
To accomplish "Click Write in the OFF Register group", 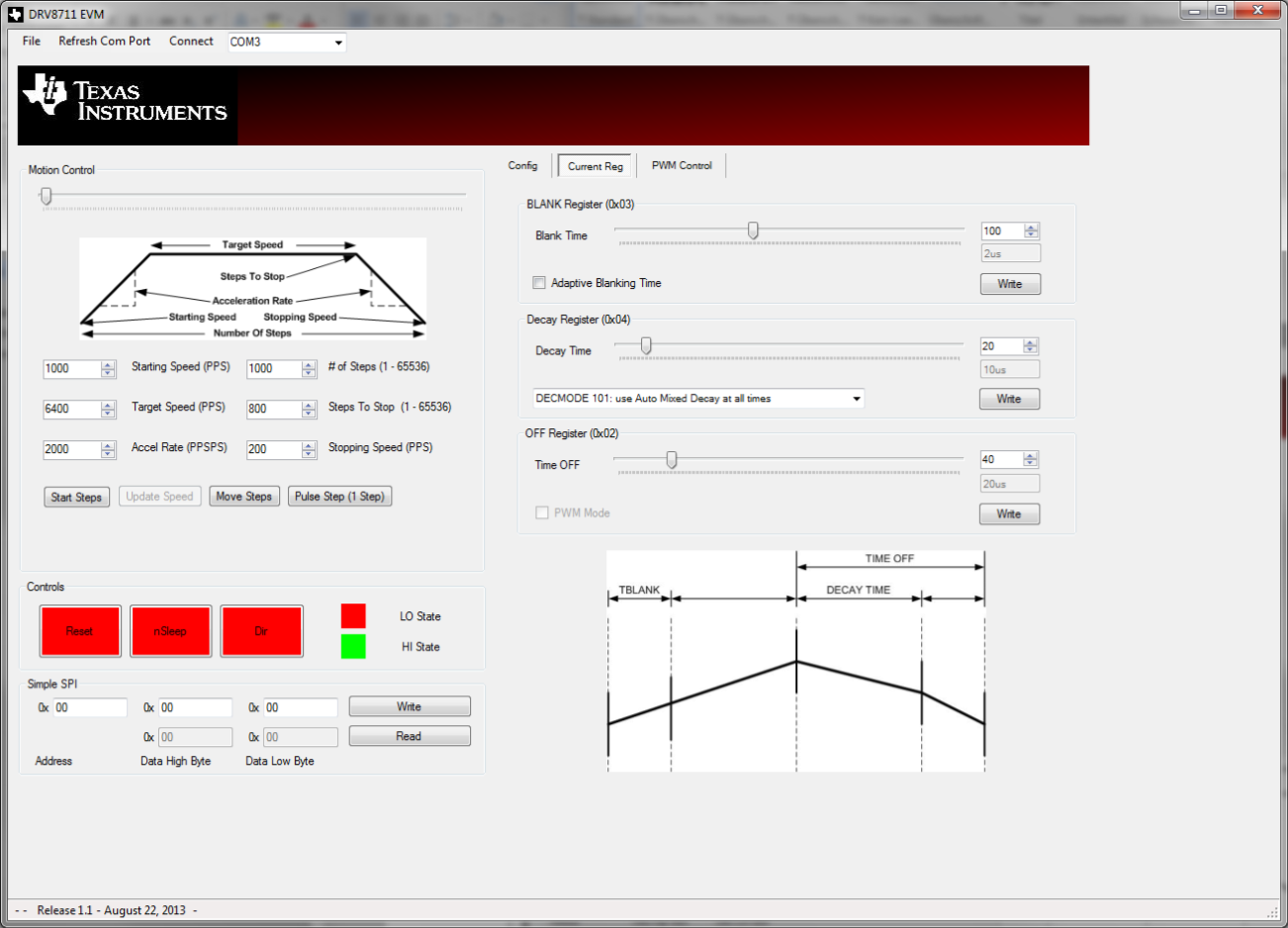I will pos(1009,513).
